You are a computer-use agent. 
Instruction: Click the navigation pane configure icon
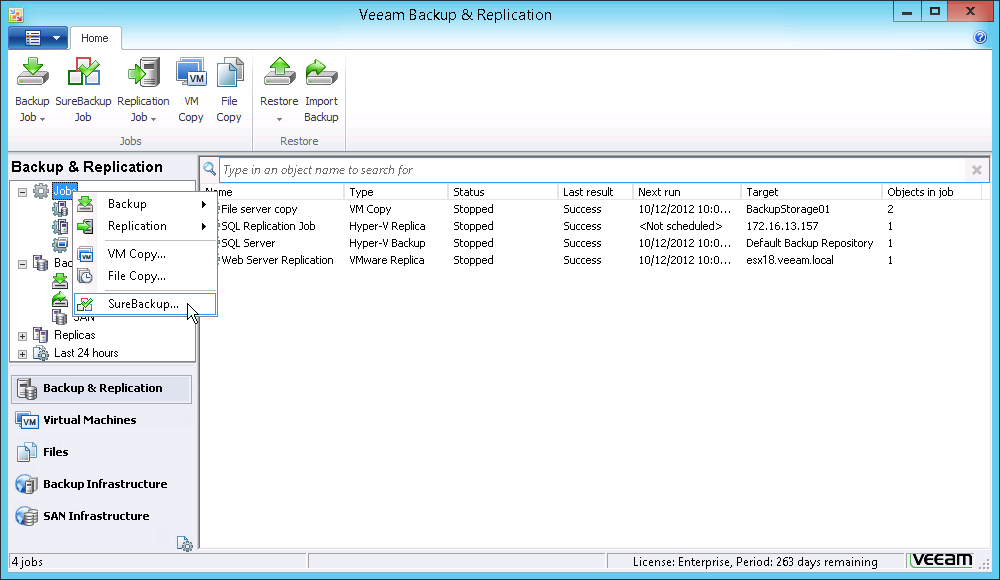184,543
